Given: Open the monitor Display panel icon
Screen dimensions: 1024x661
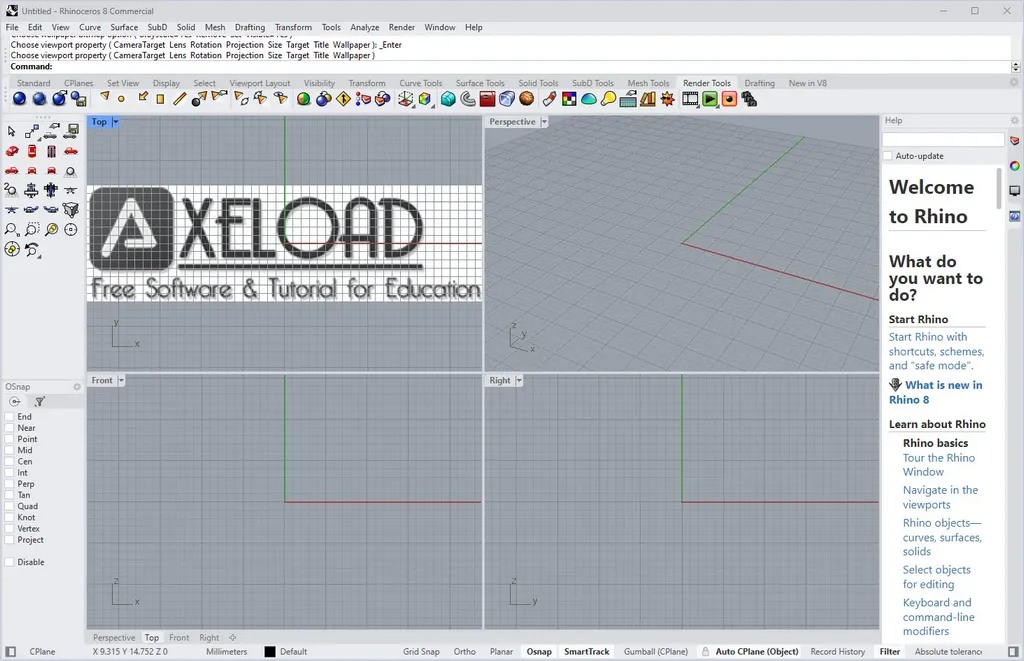Looking at the screenshot, I should click(x=1014, y=191).
